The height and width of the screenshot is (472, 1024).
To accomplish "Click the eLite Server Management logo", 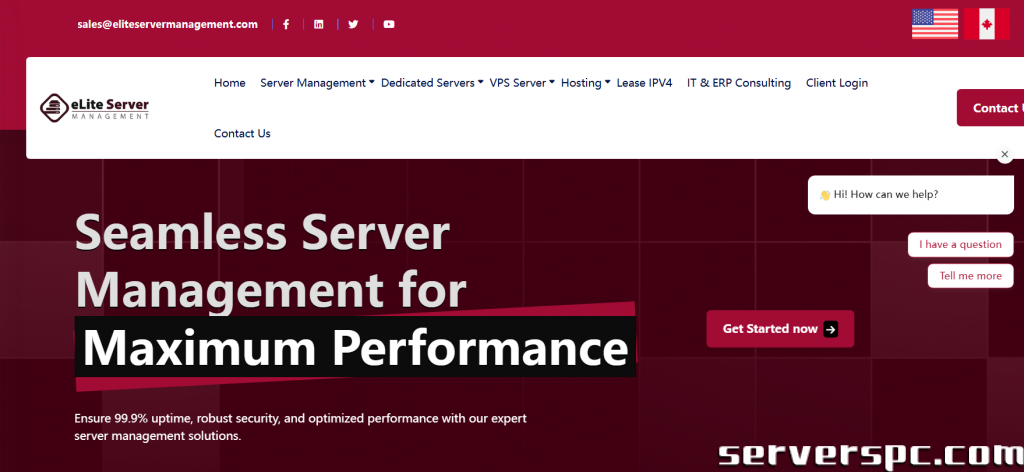I will coord(95,107).
